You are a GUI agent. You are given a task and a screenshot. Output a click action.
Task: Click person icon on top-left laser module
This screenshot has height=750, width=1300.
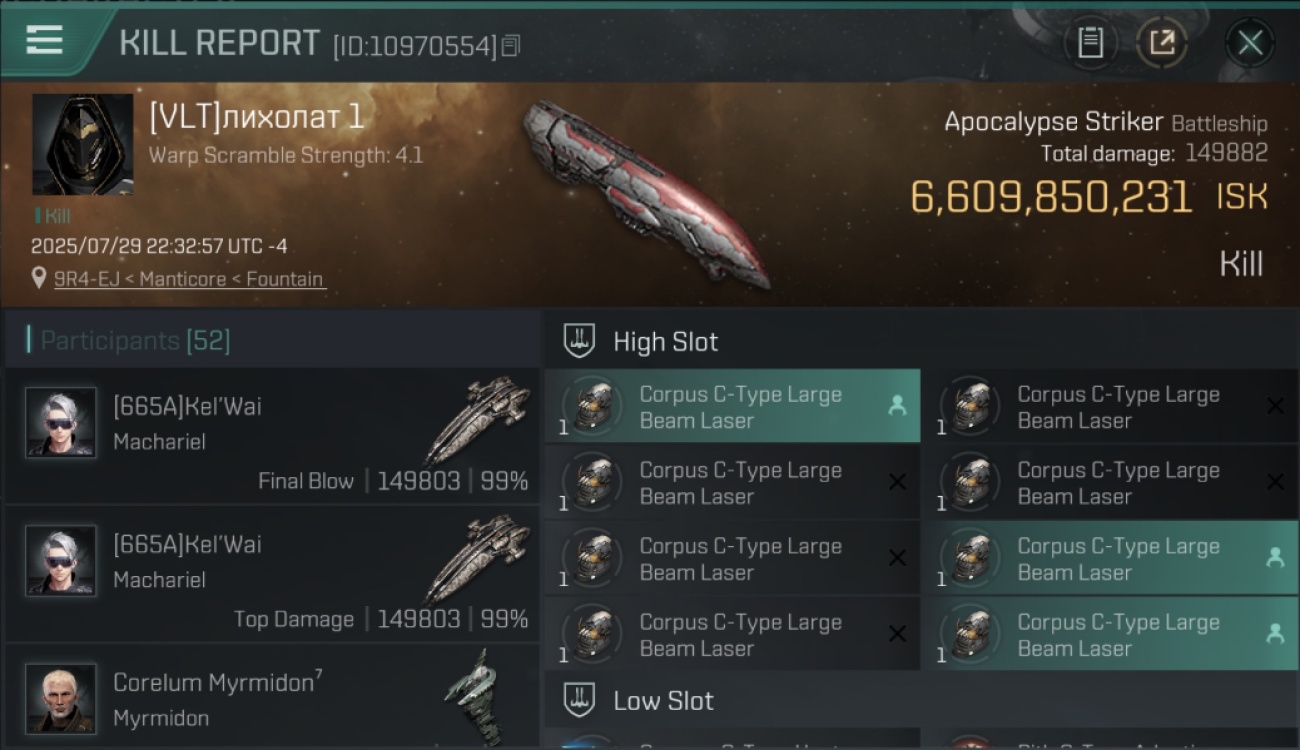click(897, 406)
